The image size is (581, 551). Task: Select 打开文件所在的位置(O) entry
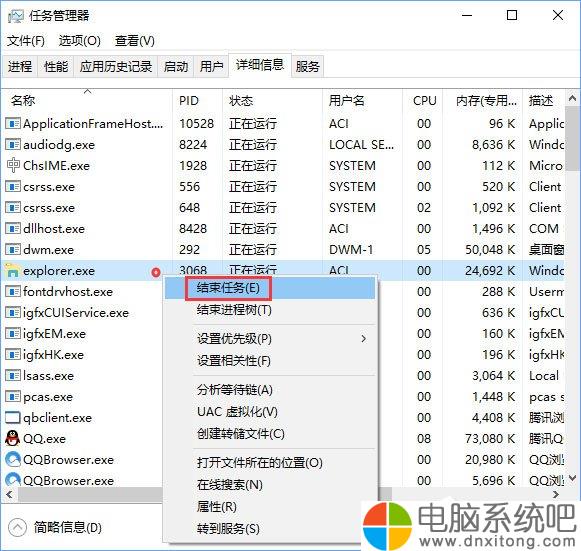click(259, 463)
